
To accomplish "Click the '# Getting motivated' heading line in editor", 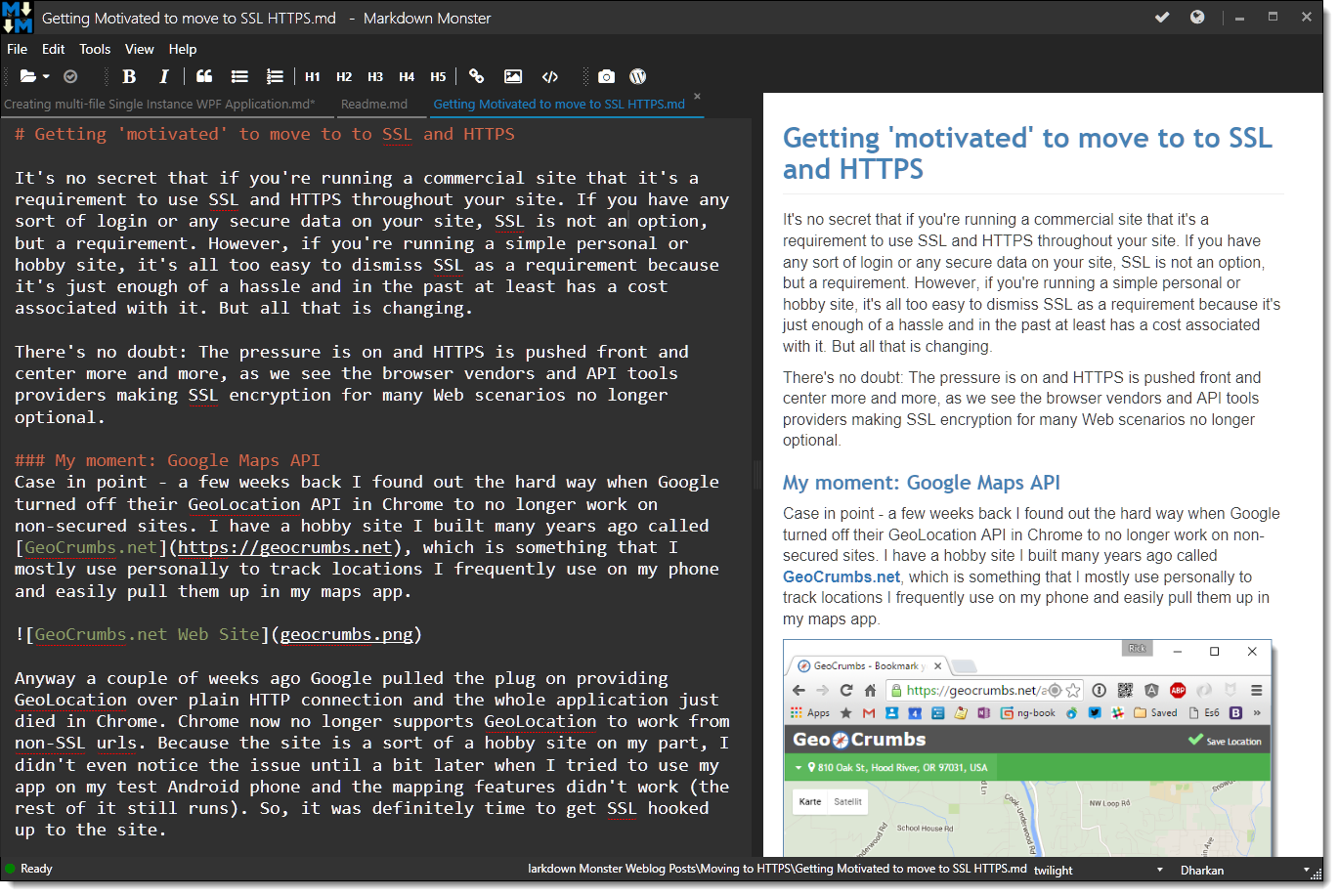I will point(265,134).
